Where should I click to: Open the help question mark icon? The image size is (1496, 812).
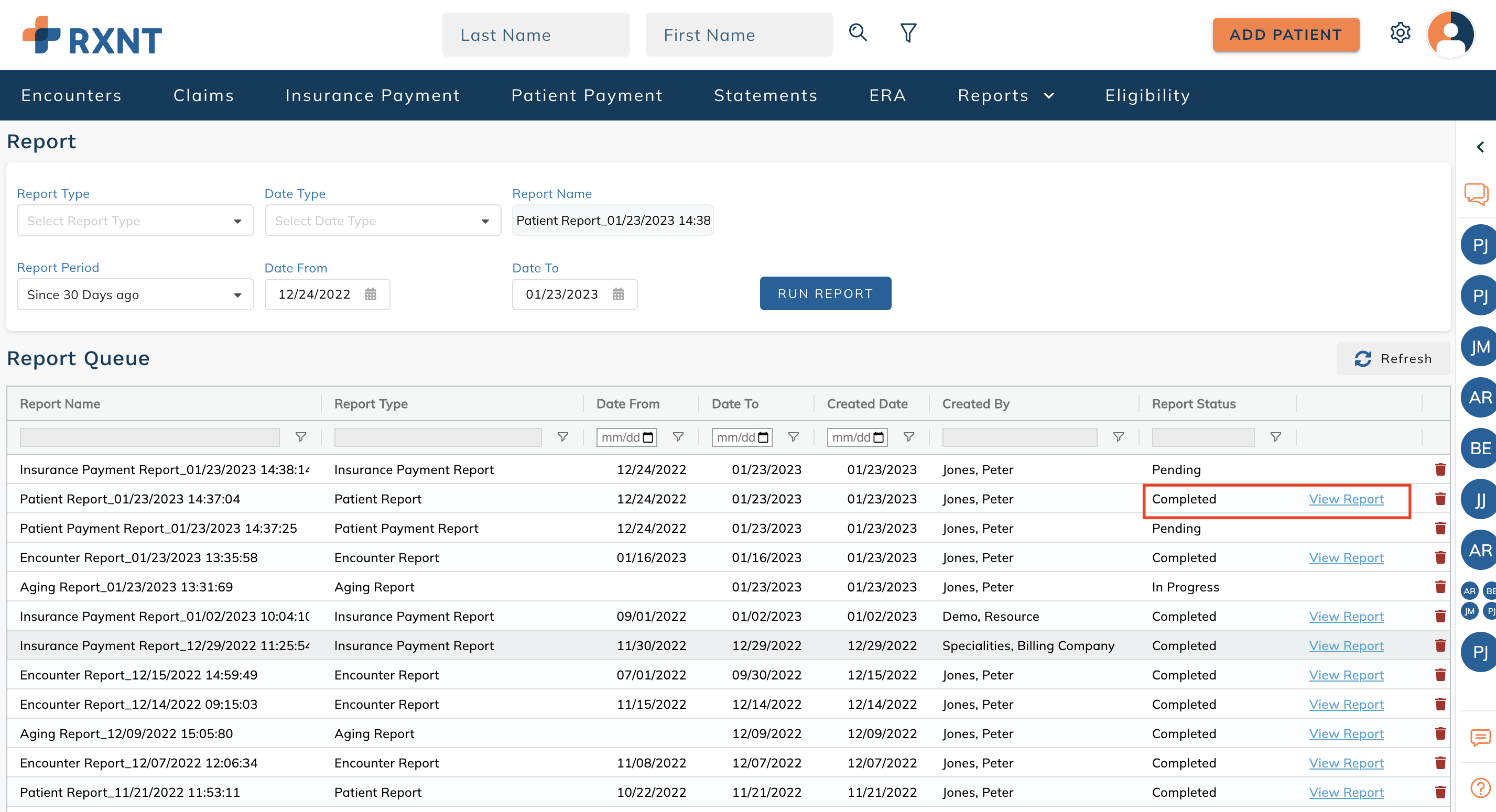1480,788
